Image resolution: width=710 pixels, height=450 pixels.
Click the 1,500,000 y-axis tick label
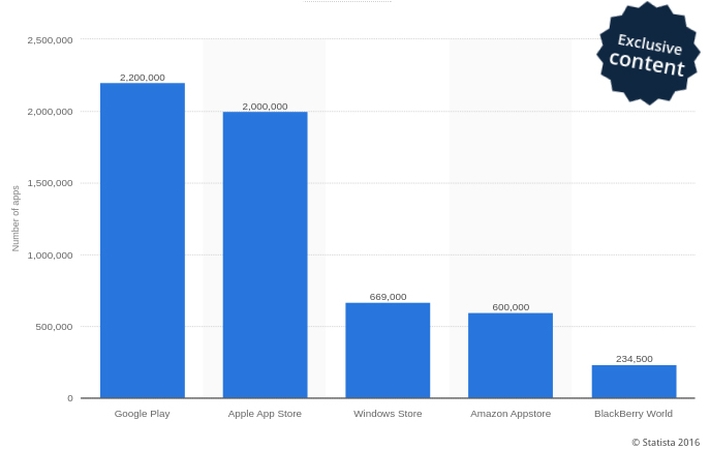(x=50, y=183)
